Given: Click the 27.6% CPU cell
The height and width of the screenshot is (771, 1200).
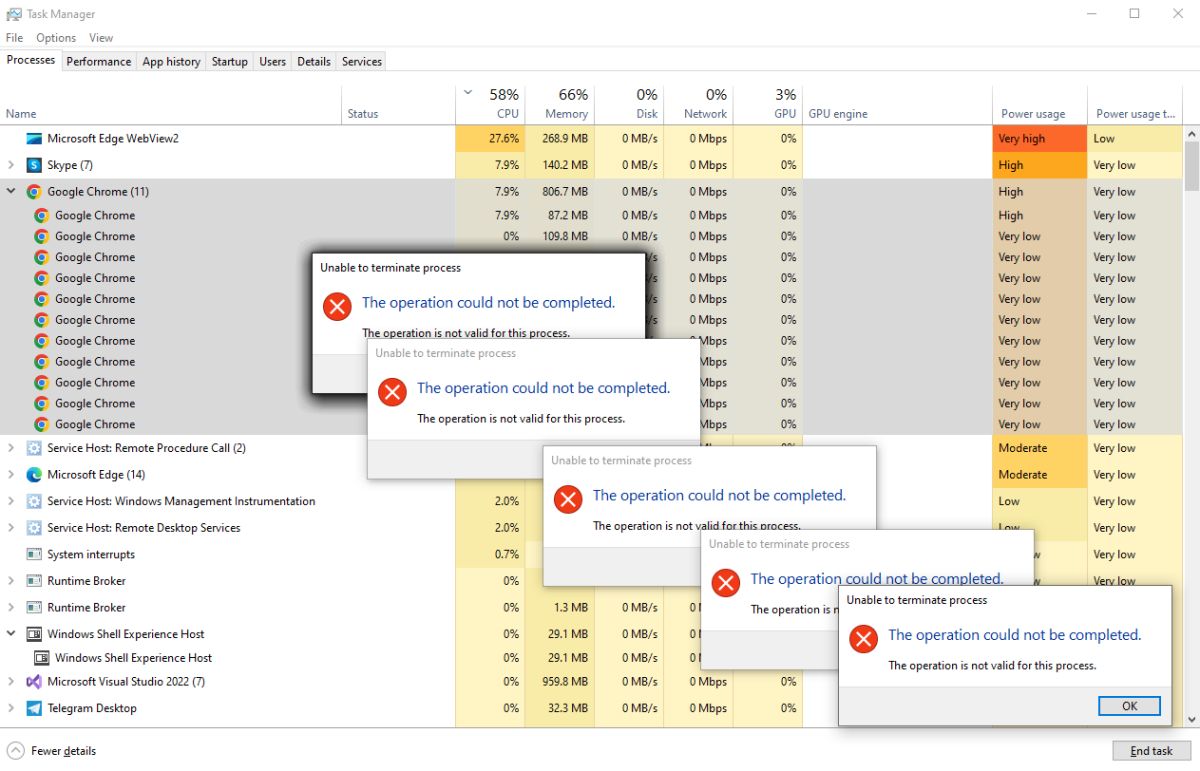Looking at the screenshot, I should pos(490,138).
